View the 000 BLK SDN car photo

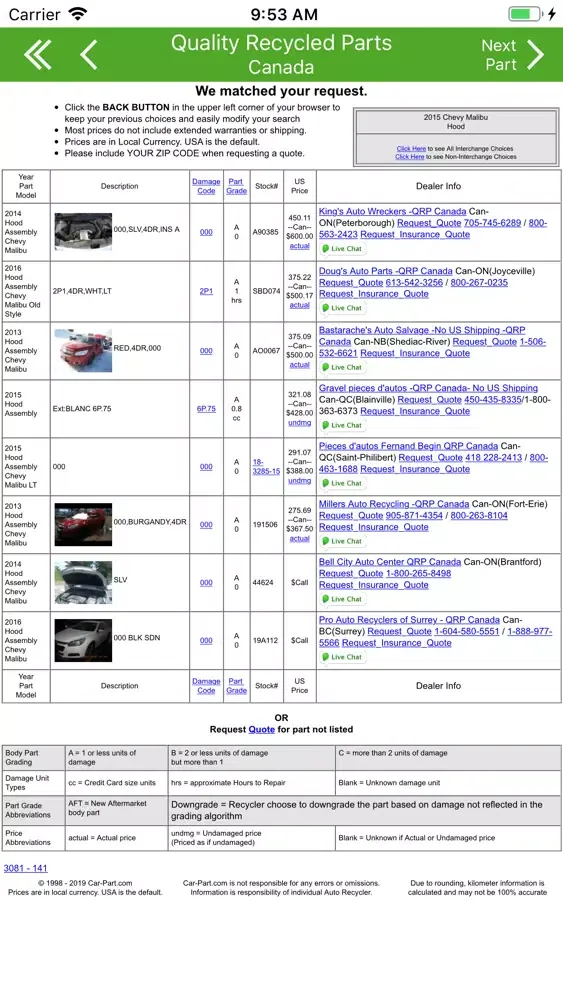click(83, 640)
